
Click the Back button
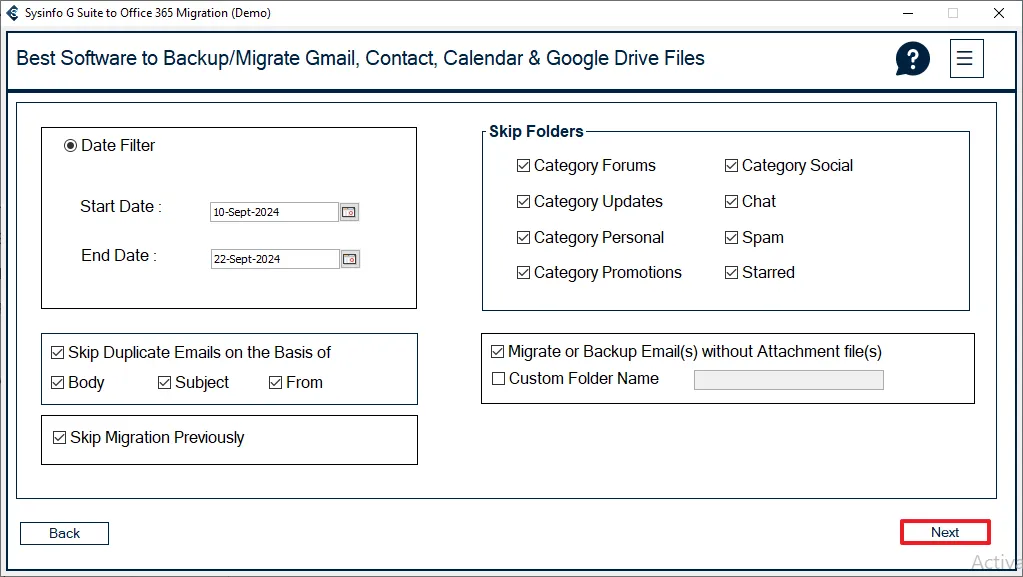[x=65, y=534]
